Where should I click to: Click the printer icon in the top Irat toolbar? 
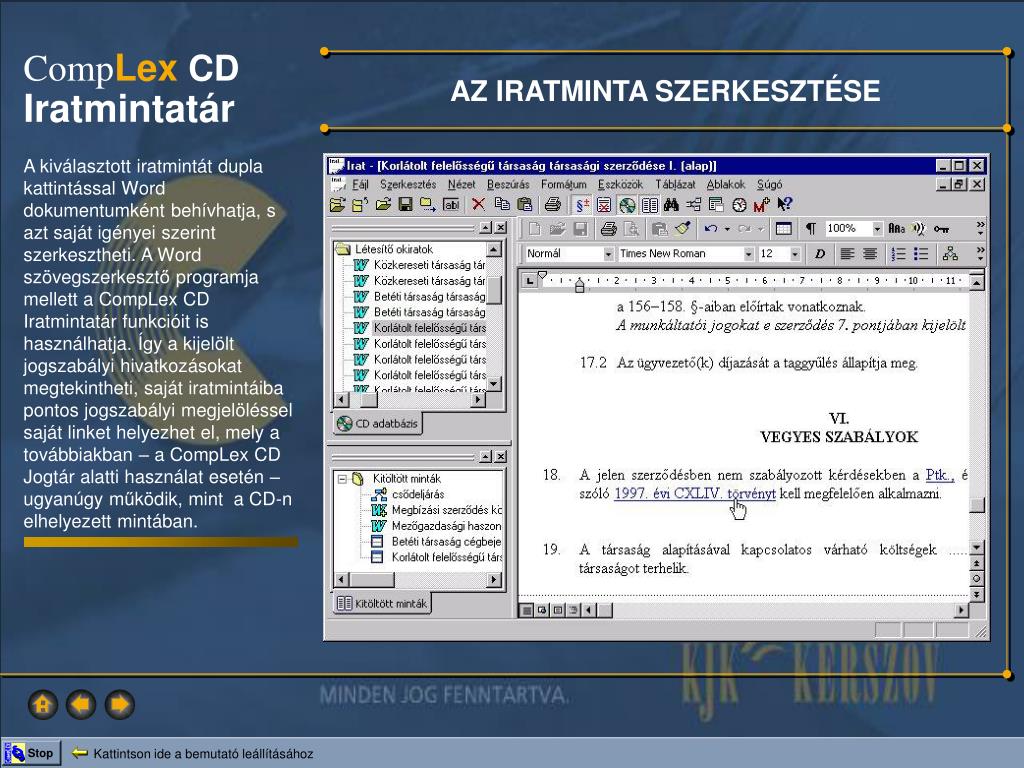tap(552, 204)
